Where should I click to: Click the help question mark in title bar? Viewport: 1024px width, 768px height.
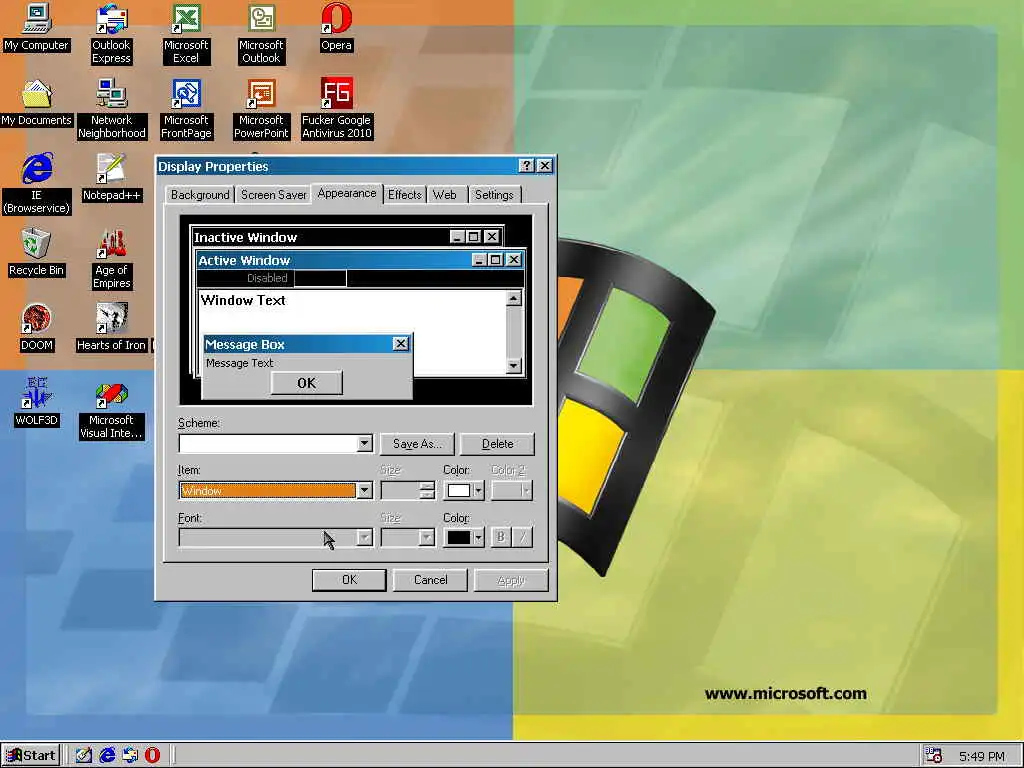[x=526, y=166]
